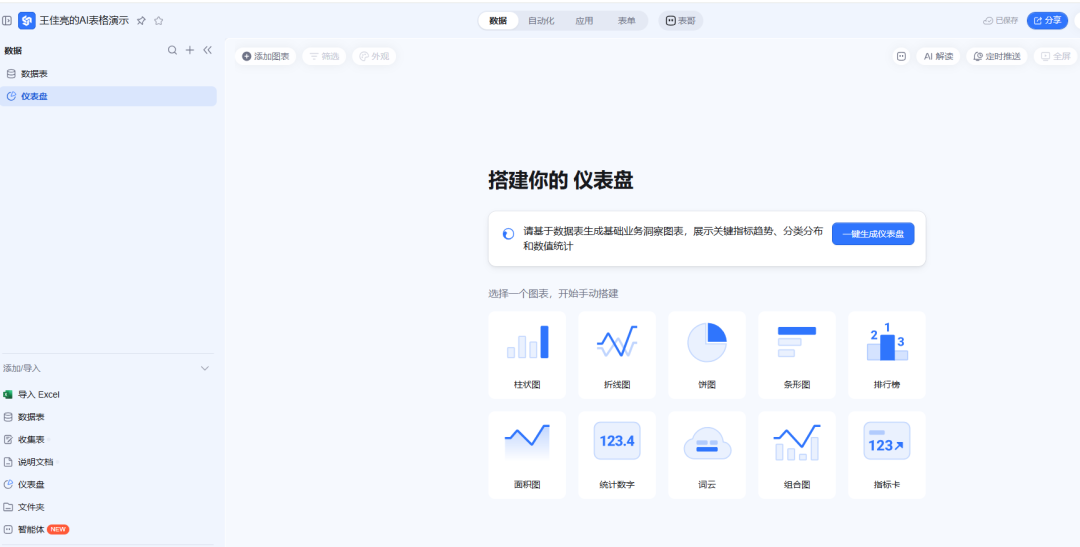Screen dimensions: 1080x547
Task: Choose the 词云 word cloud card
Action: 707,455
